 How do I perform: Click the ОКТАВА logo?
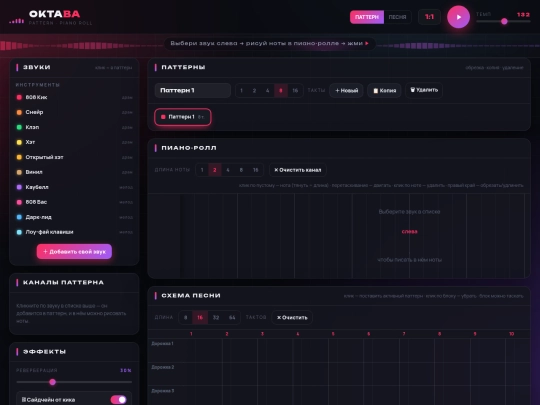click(x=55, y=14)
